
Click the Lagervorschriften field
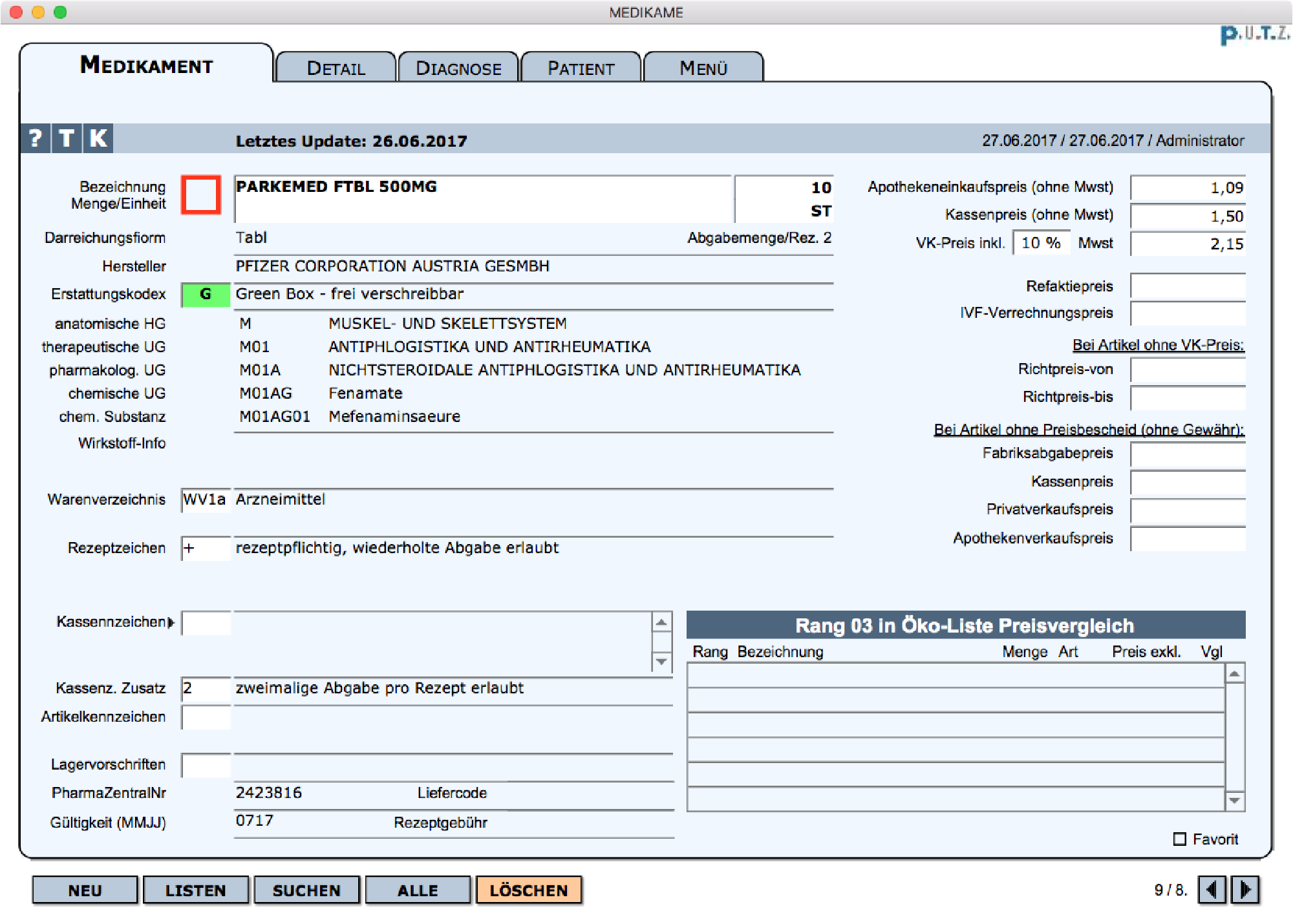(x=206, y=765)
